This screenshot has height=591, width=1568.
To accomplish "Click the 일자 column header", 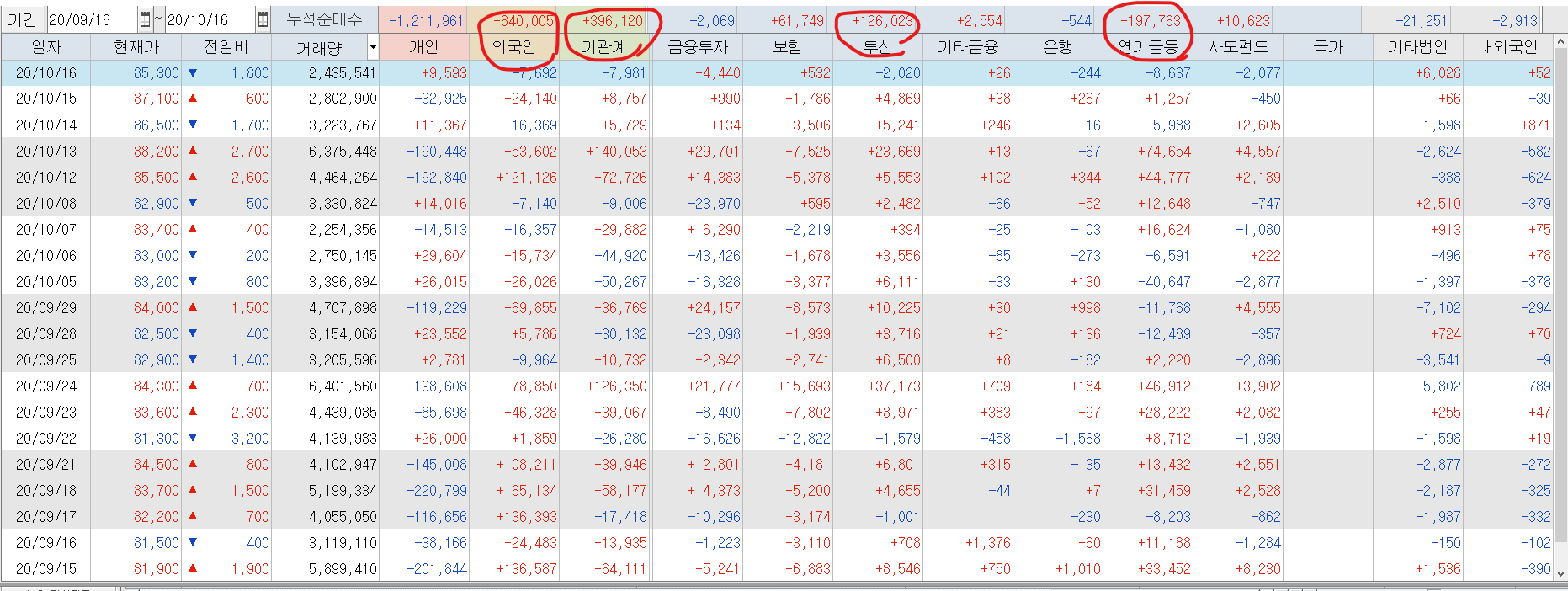I will [45, 47].
